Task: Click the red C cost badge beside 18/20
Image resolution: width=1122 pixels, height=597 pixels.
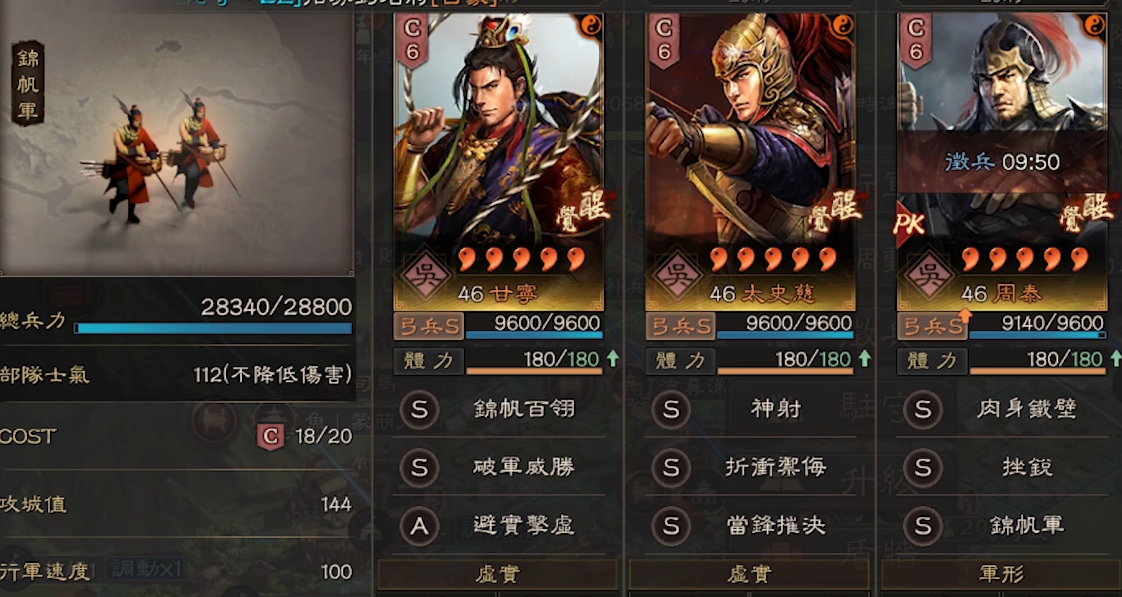Action: (x=270, y=436)
